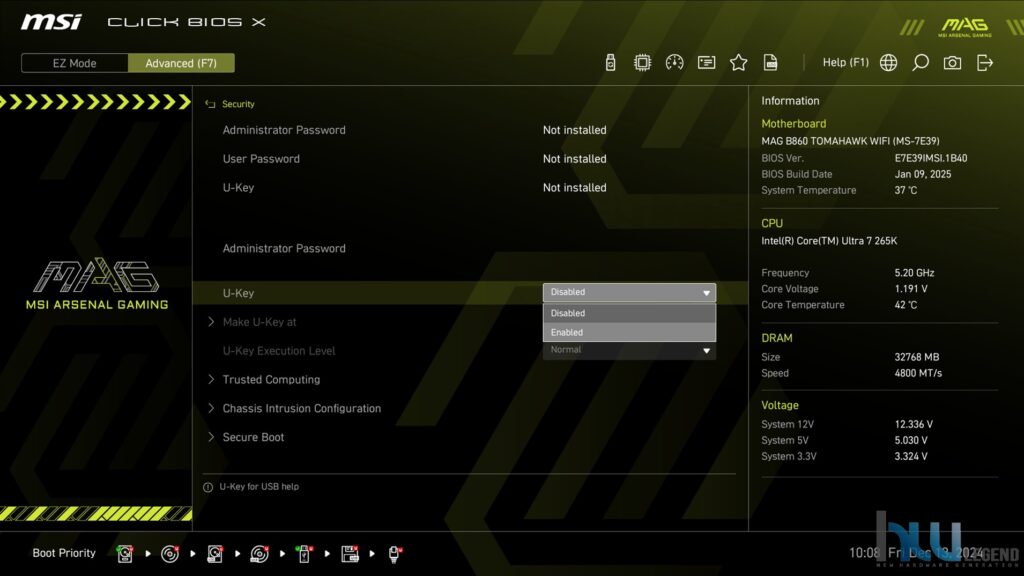This screenshot has height=576, width=1024.
Task: Select network cable boot device icon
Action: click(x=394, y=554)
